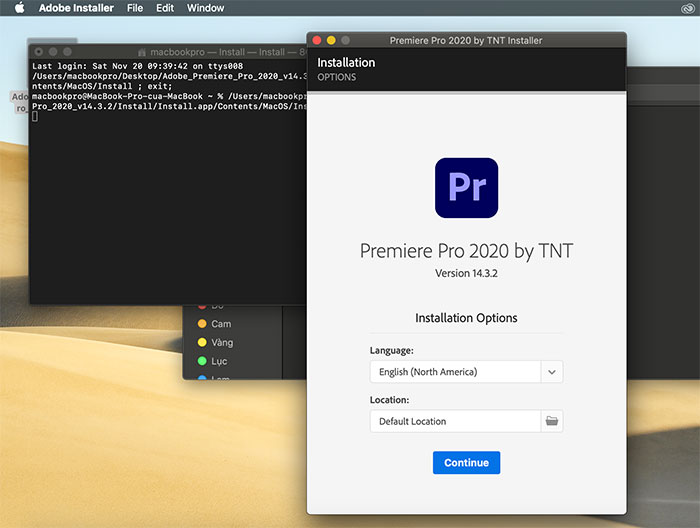Click the Terminal window title bar
The height and width of the screenshot is (528, 700).
pyautogui.click(x=168, y=52)
